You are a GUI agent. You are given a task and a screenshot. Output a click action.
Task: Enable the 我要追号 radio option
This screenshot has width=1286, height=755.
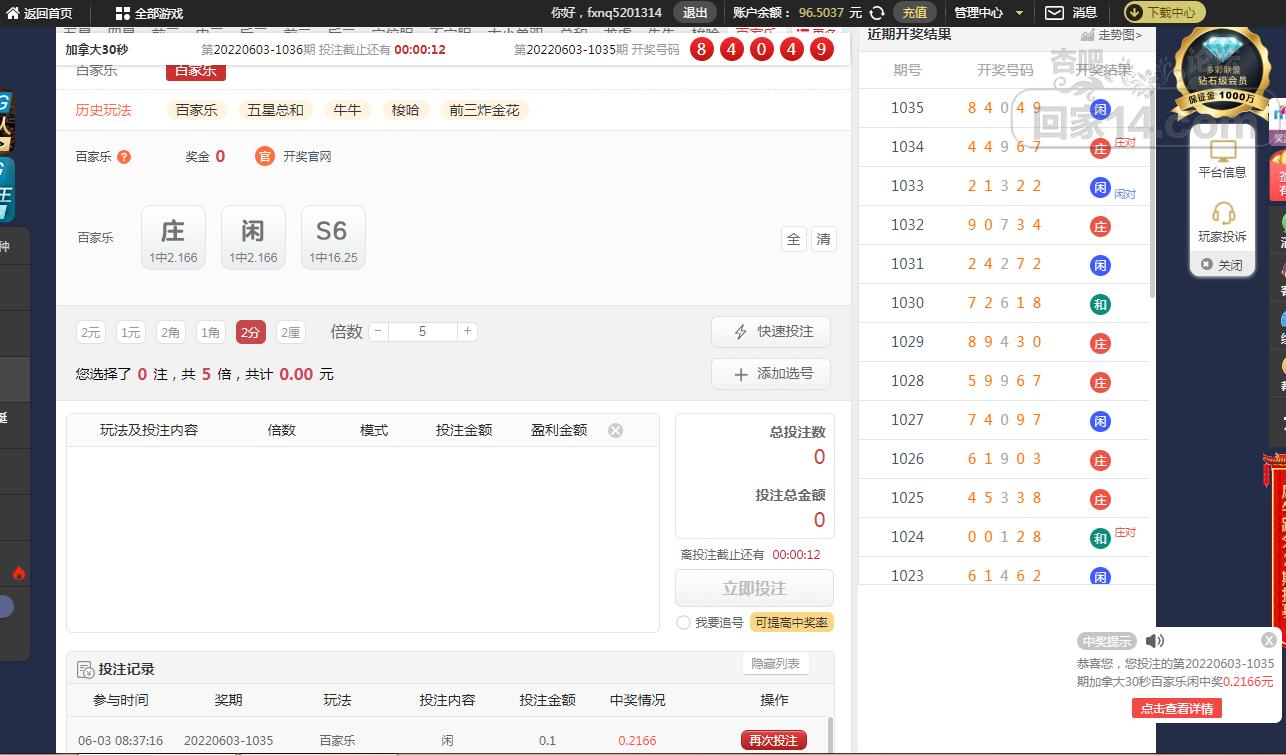(x=683, y=622)
